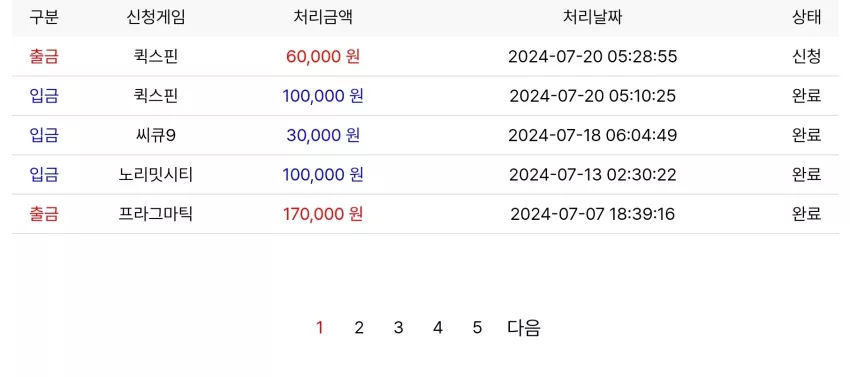Viewport: 850px width, 377px height.
Task: Select the 60,000 원 withdrawal amount
Action: (323, 56)
